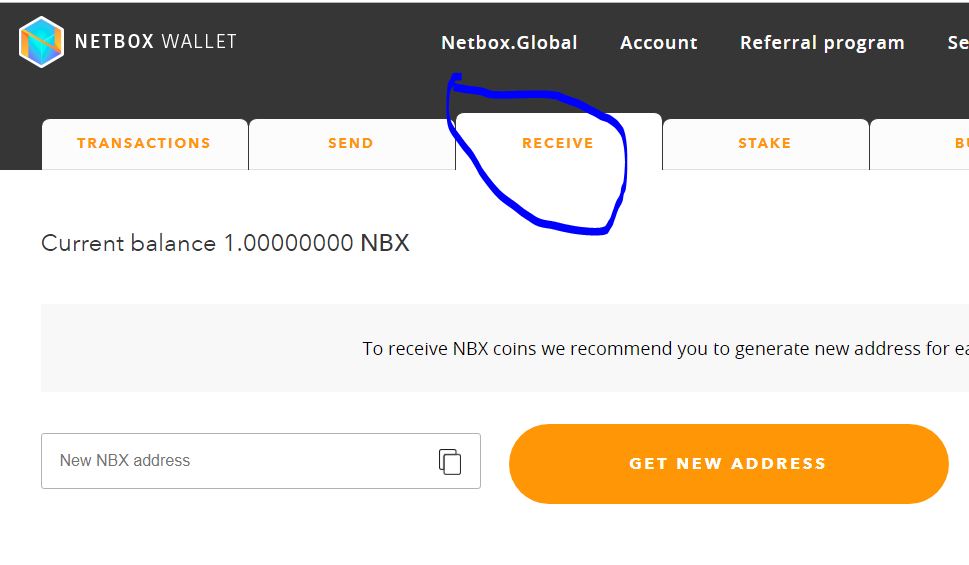Click the Current balance label
This screenshot has height=565, width=969.
[128, 243]
